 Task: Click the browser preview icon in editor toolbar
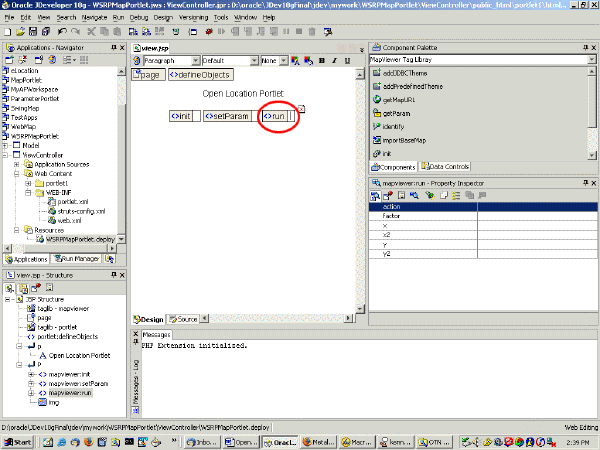[137, 60]
